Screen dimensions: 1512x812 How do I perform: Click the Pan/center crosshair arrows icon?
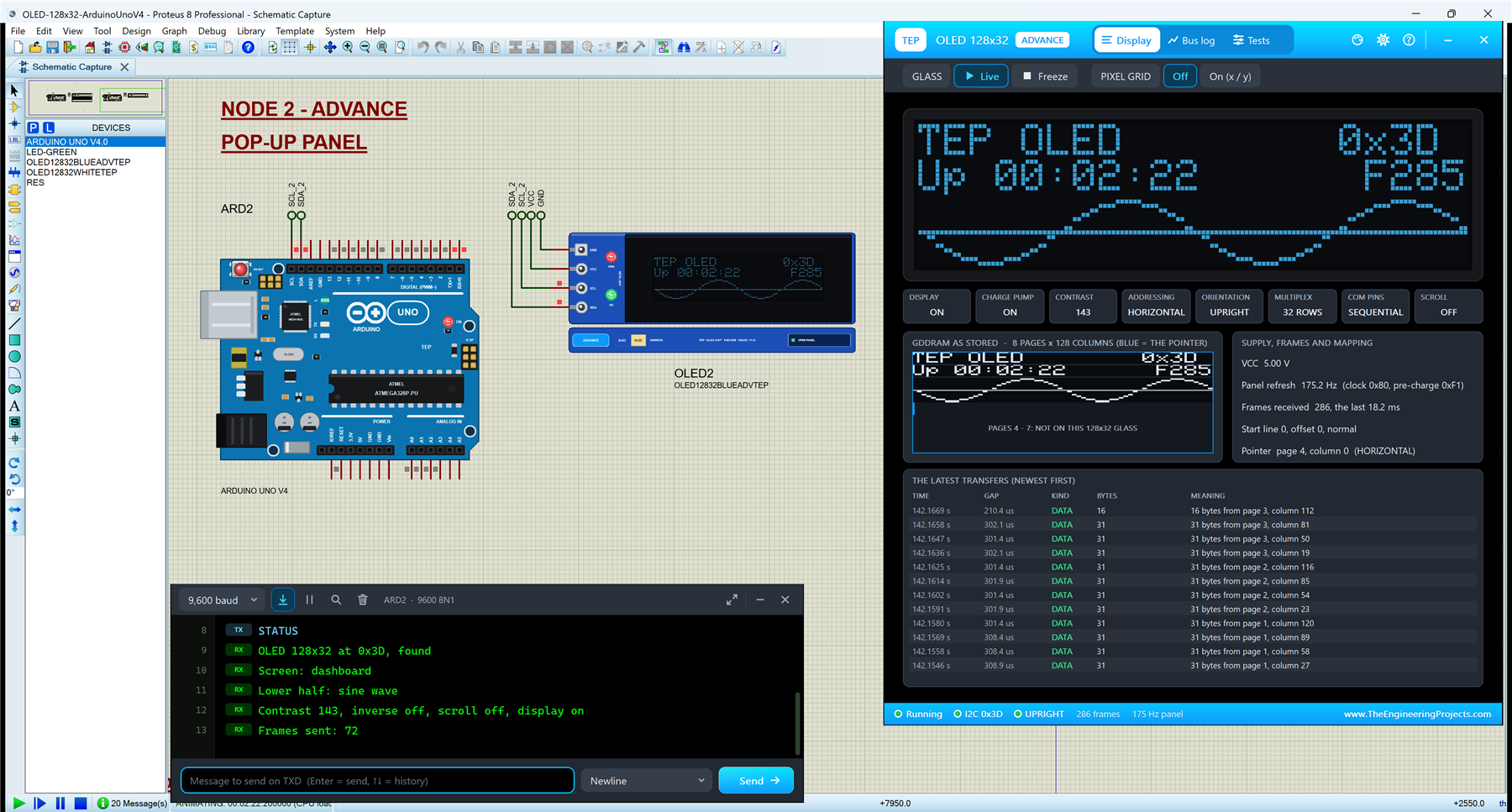(329, 48)
